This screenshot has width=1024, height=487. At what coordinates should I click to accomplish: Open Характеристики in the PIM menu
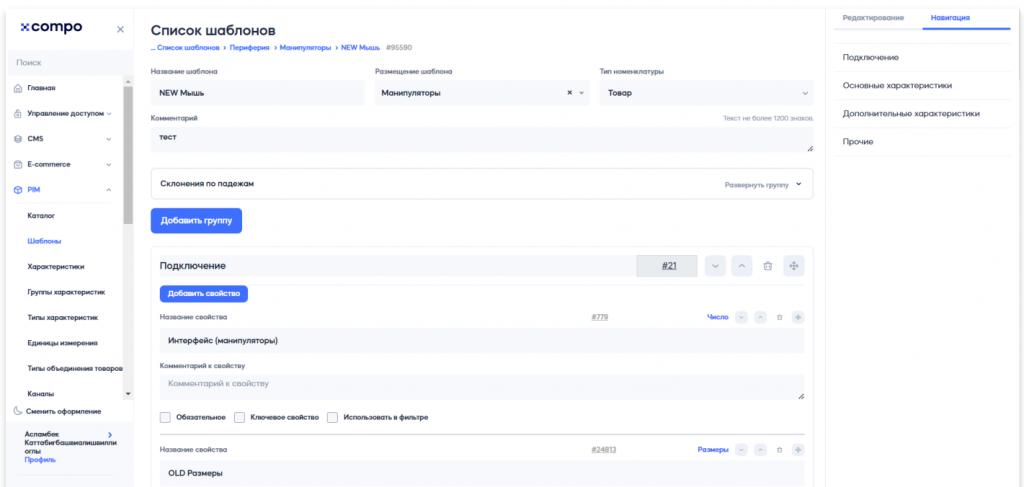click(x=56, y=267)
